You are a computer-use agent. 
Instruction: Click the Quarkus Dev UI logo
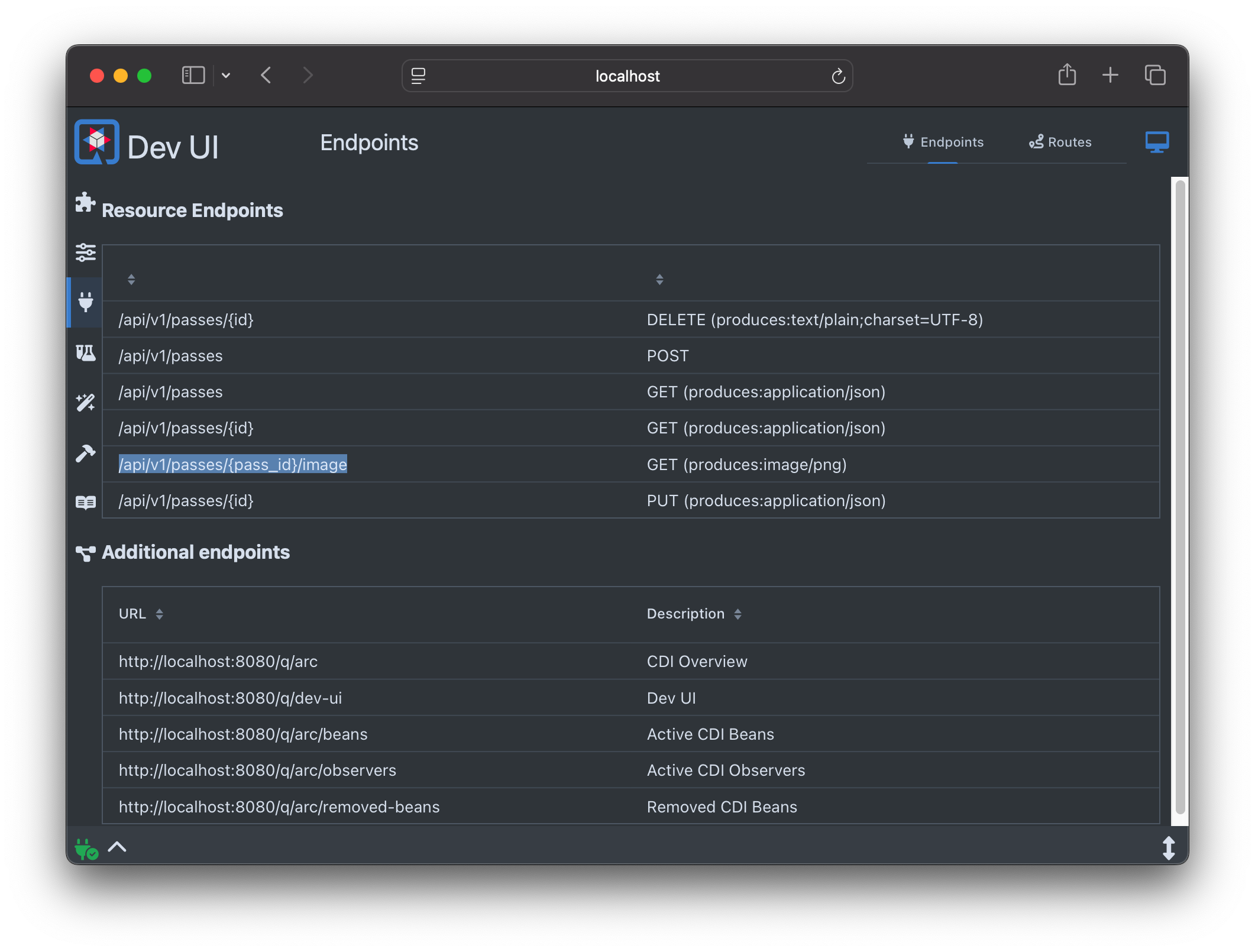point(97,143)
